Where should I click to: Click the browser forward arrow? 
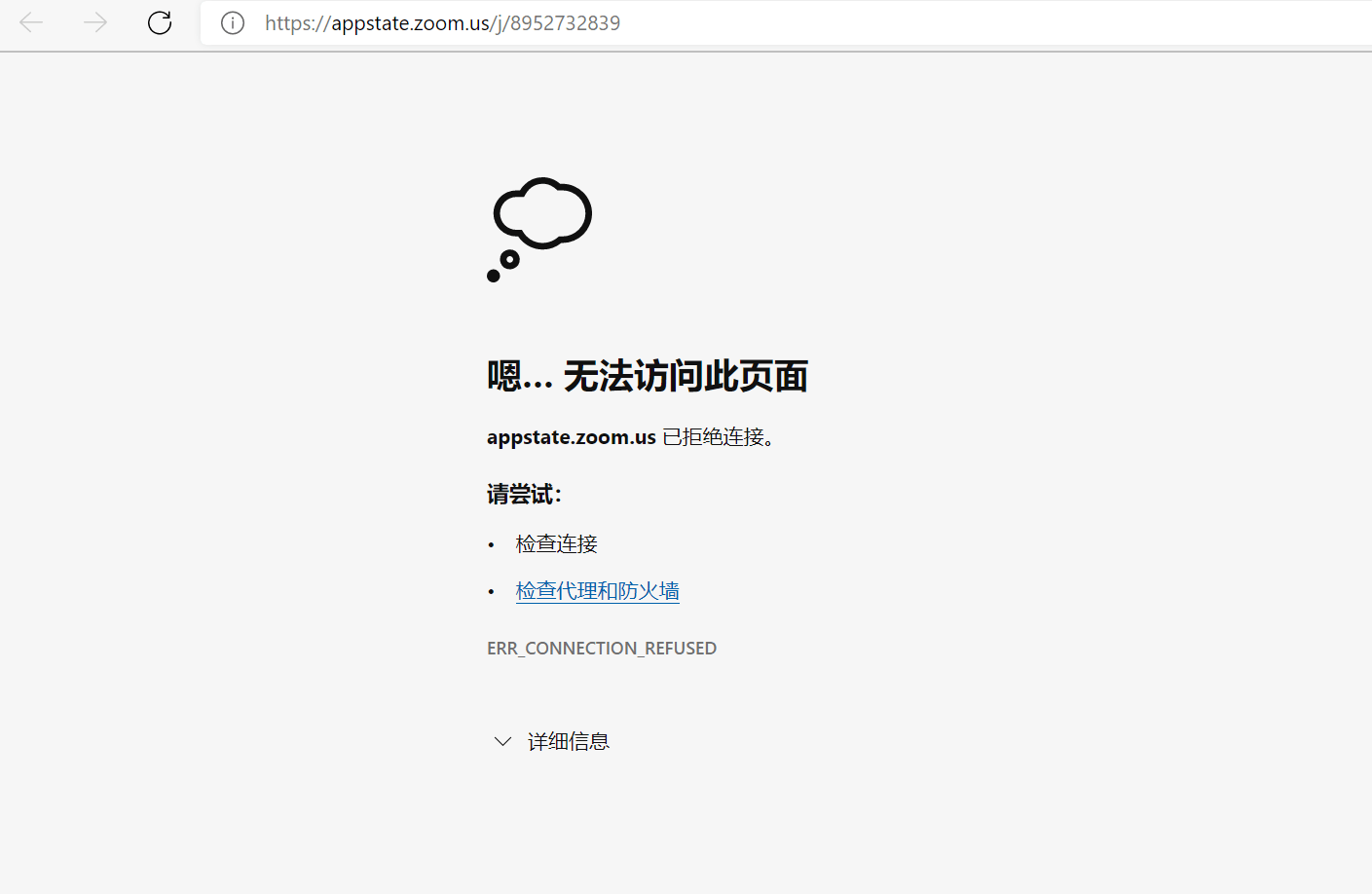[95, 22]
